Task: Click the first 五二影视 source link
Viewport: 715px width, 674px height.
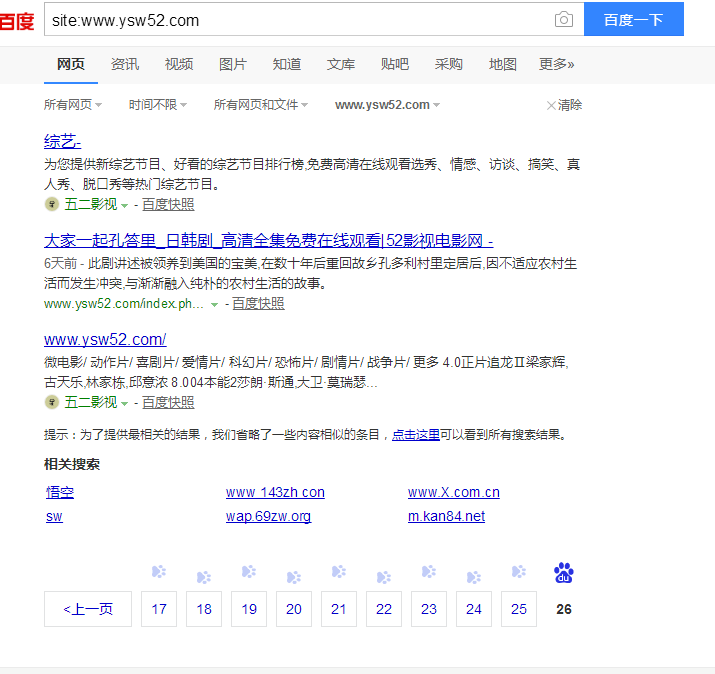Action: pyautogui.click(x=91, y=204)
